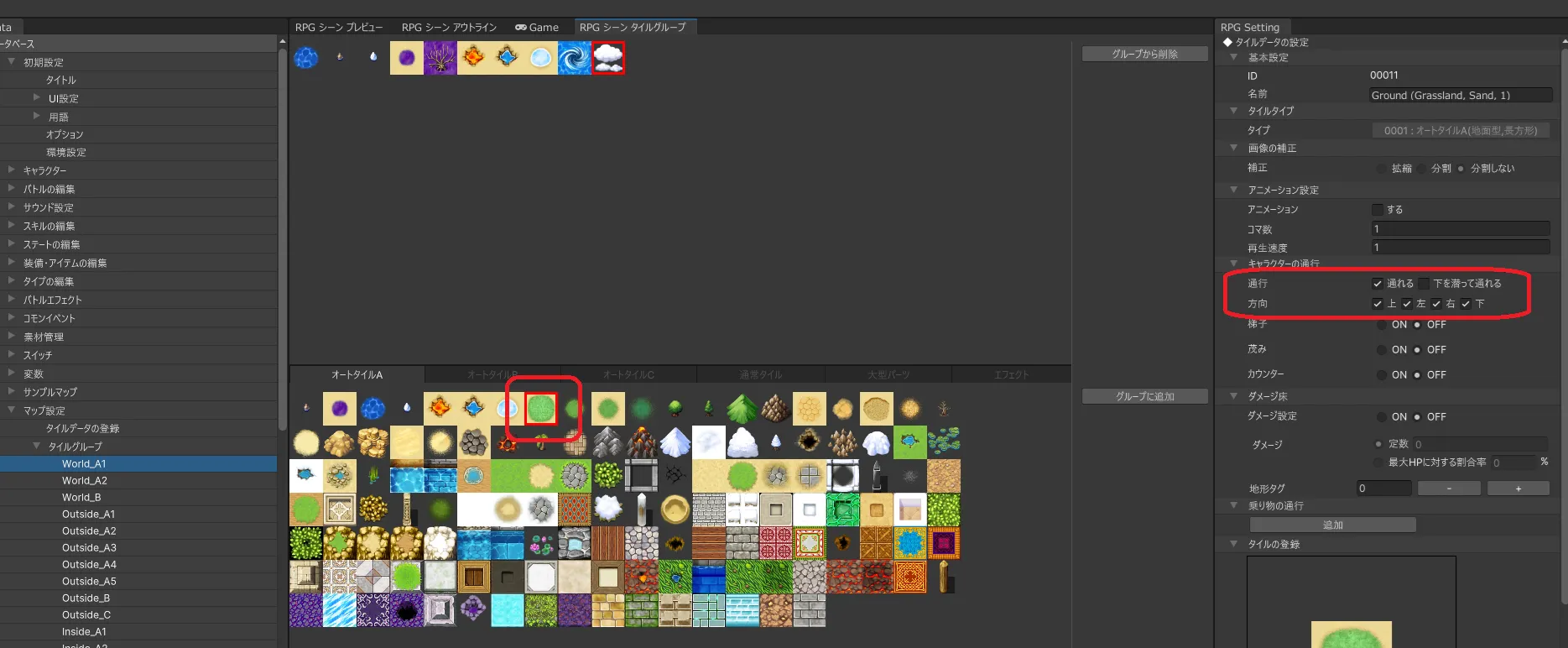Click the 名前 name input field
1568x648 pixels.
point(1460,96)
